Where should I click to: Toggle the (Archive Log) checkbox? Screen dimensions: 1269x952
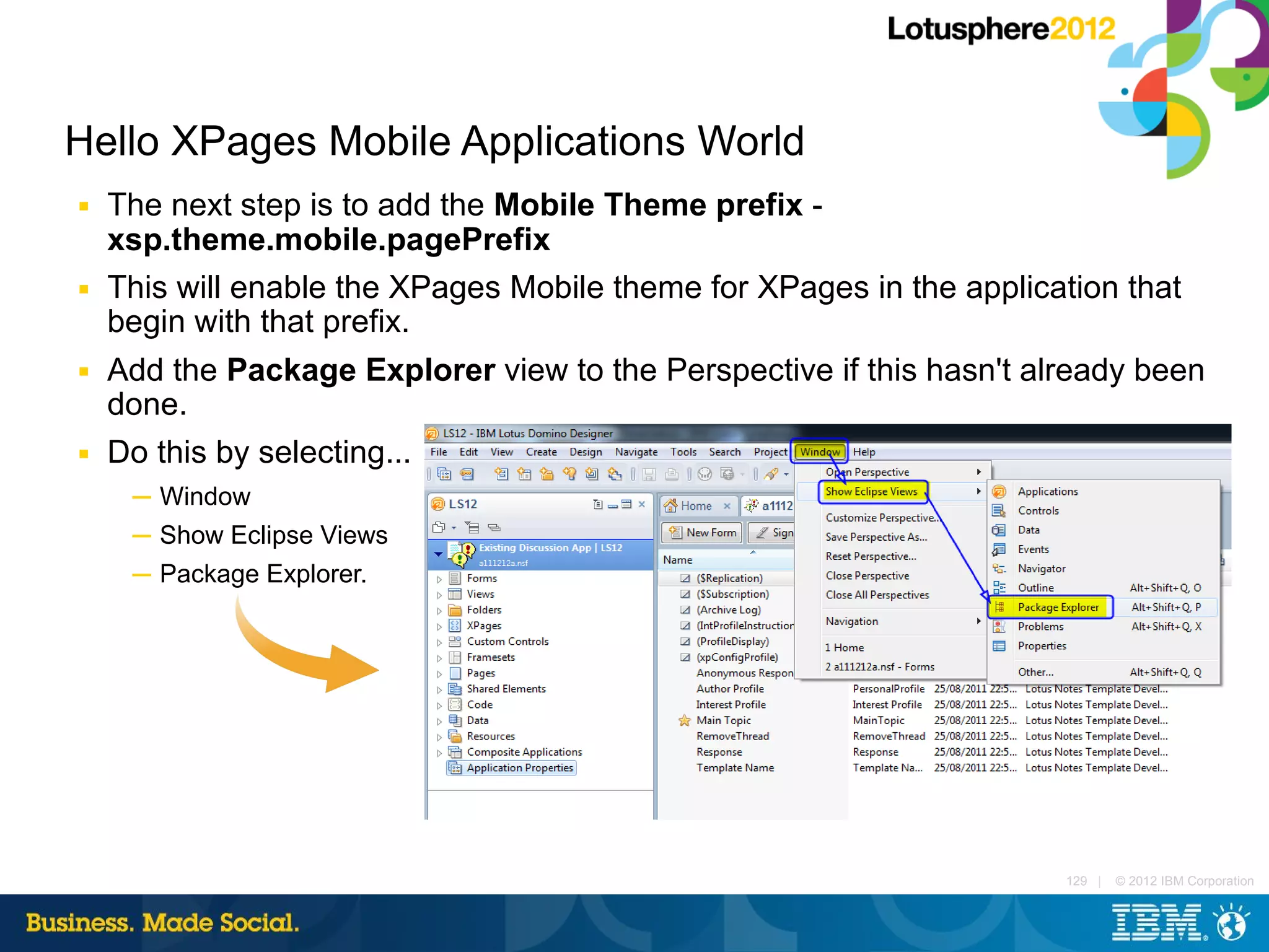coord(685,609)
